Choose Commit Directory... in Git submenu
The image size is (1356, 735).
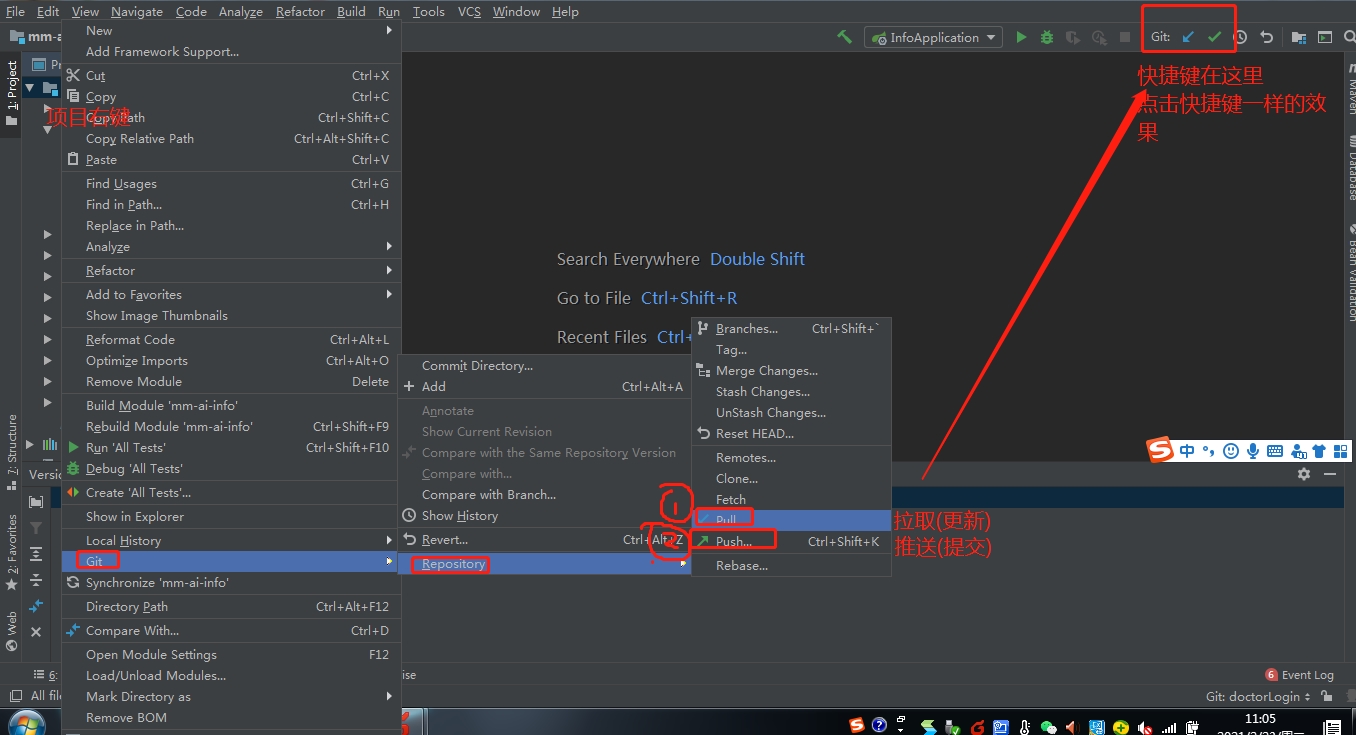(545, 366)
